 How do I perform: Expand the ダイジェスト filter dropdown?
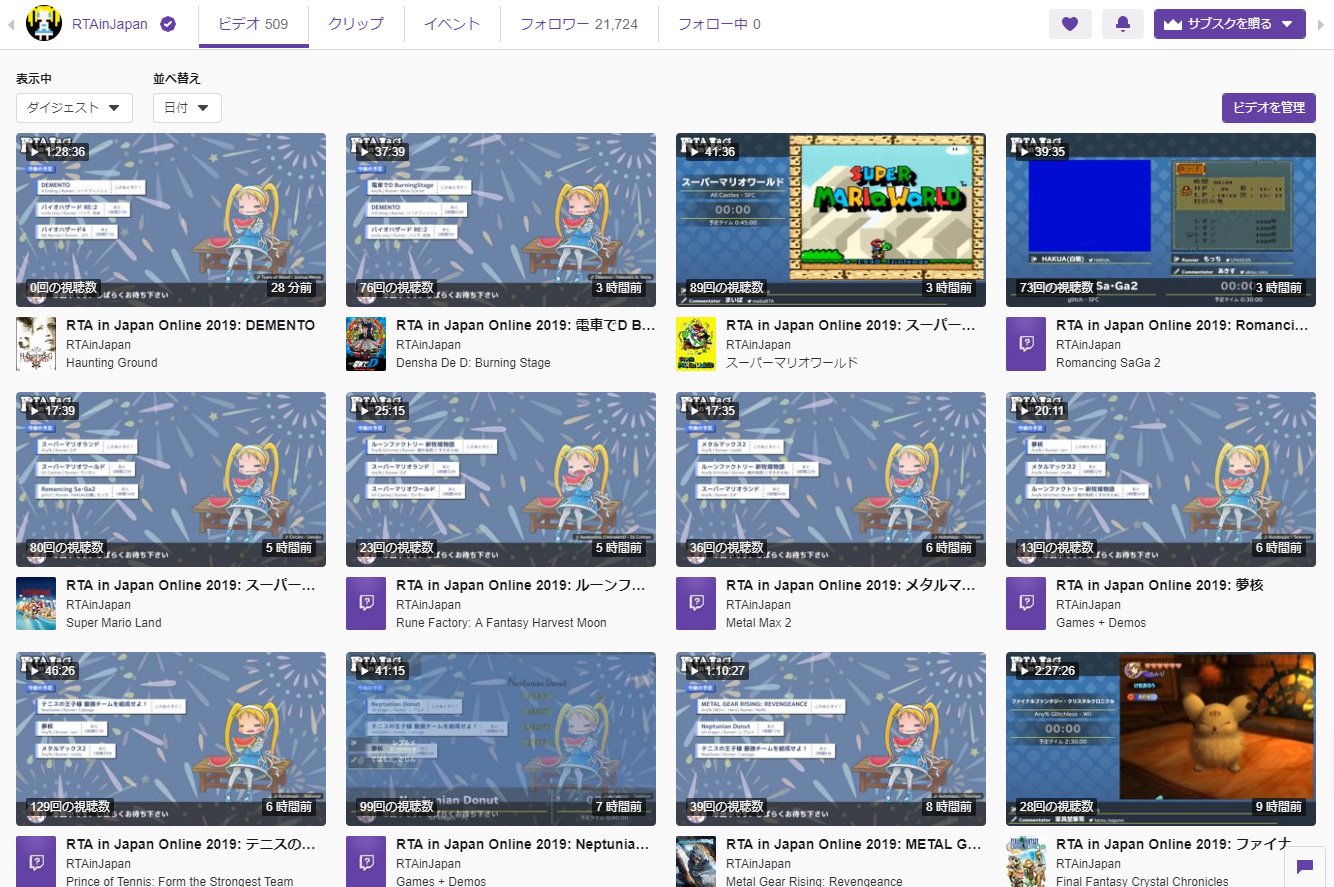click(x=74, y=108)
